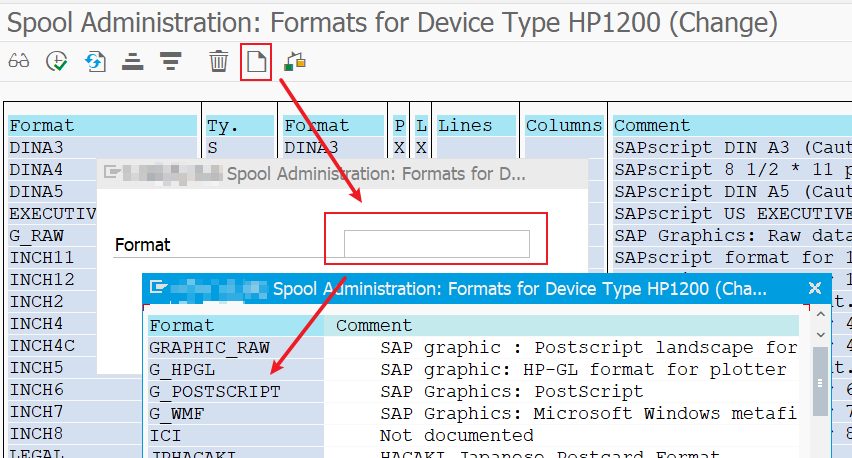Click the refresh document toolbar icon

[x=95, y=61]
